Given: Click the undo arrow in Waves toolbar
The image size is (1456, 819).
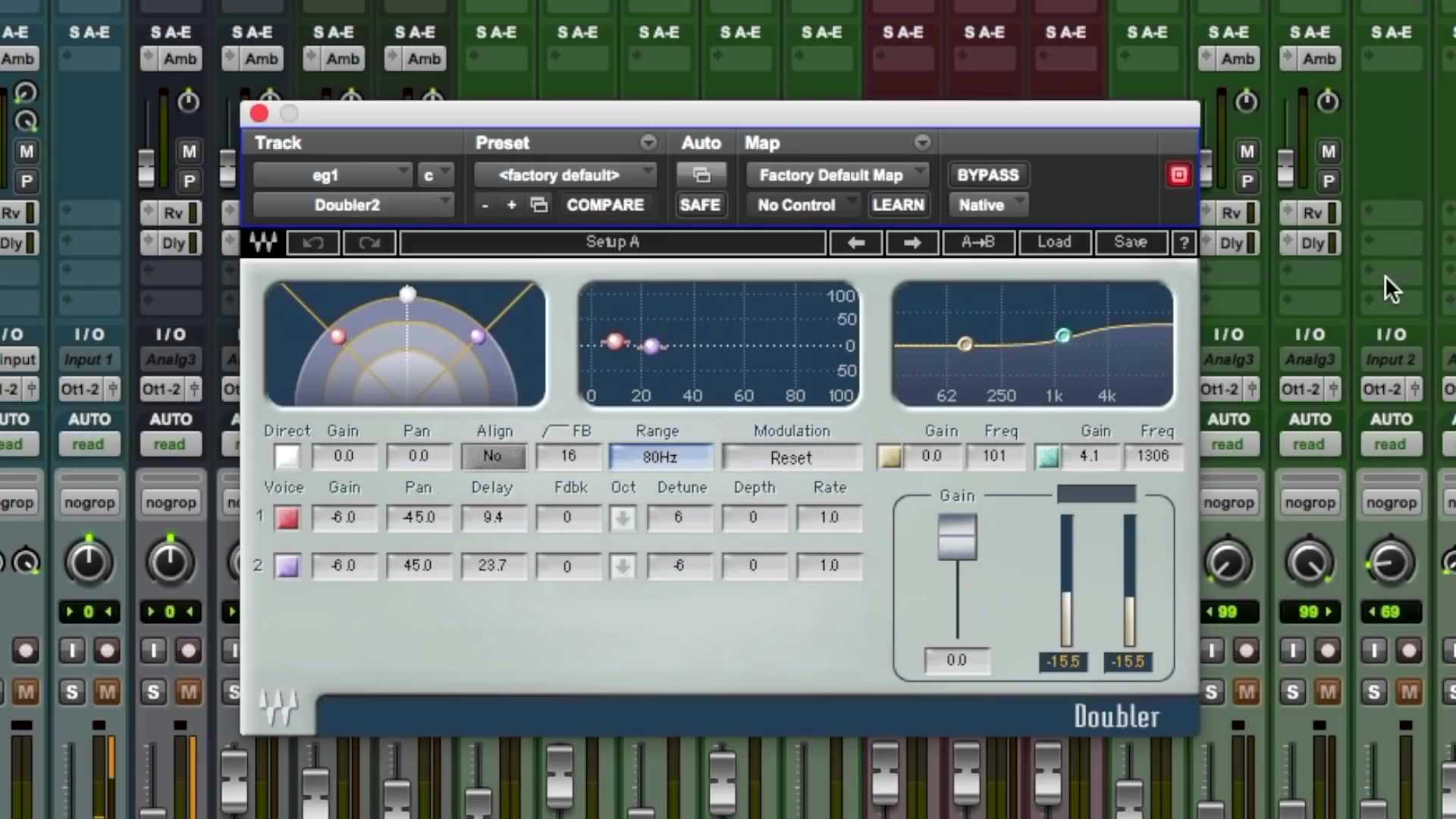Looking at the screenshot, I should point(312,243).
